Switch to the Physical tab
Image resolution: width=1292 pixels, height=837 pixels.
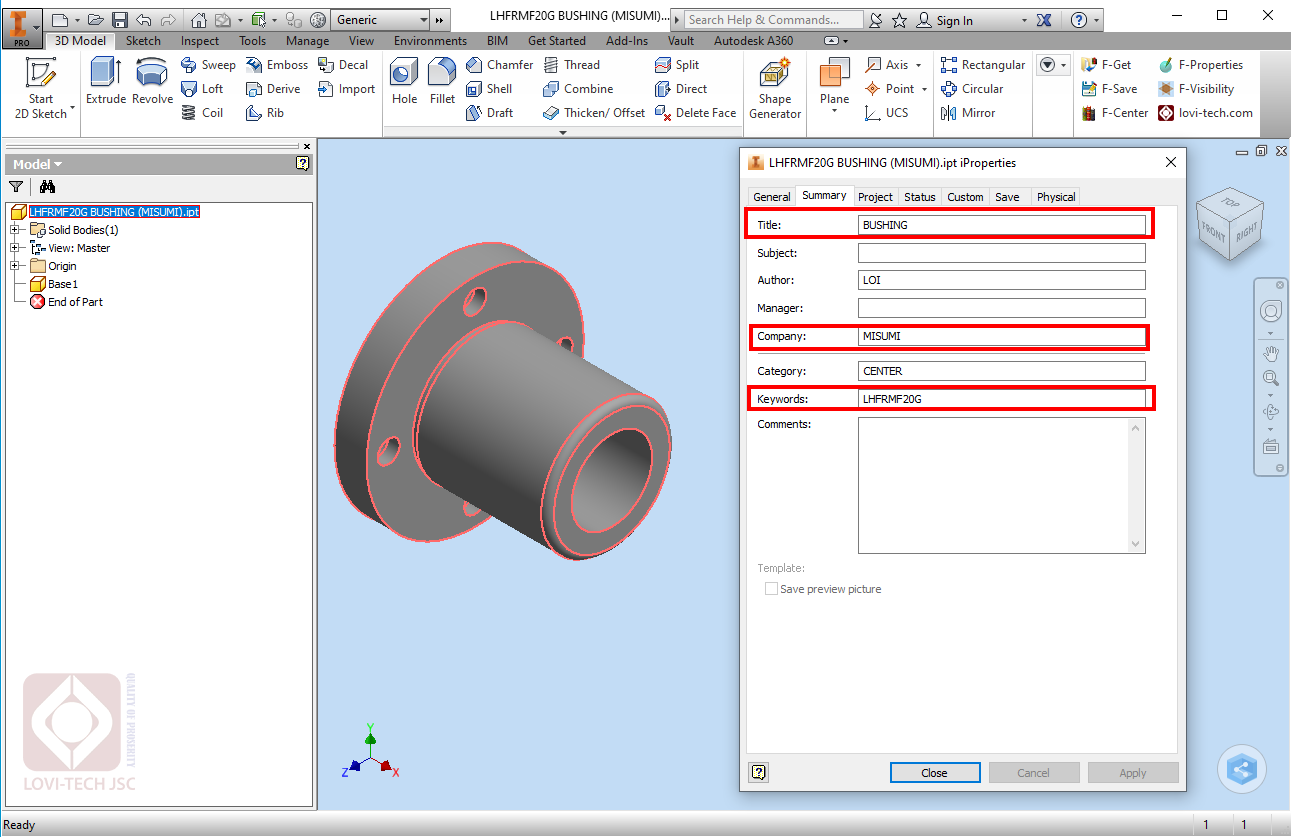tap(1055, 197)
